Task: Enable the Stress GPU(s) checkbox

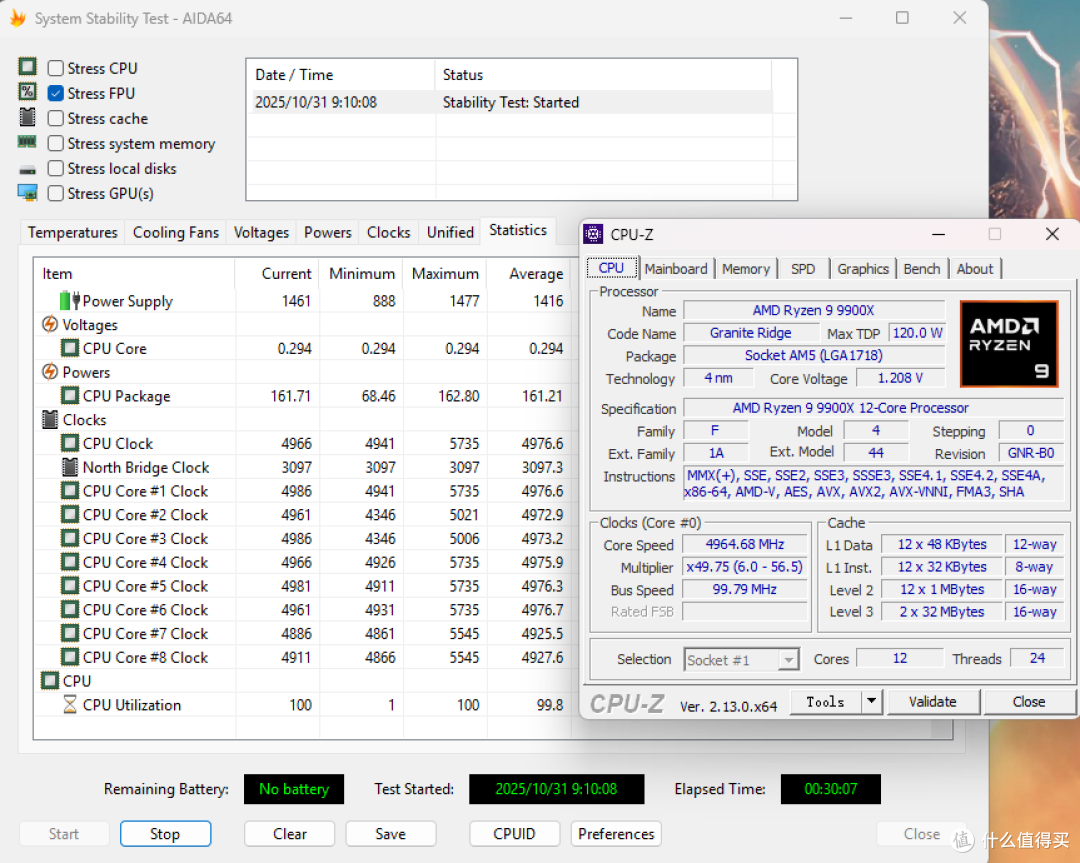Action: [56, 194]
